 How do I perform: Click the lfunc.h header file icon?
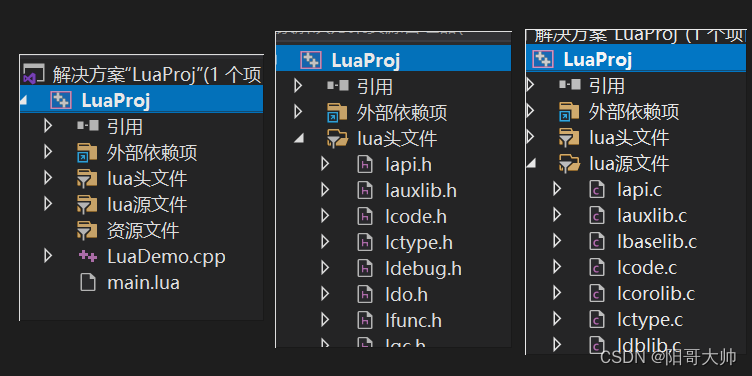(x=365, y=320)
